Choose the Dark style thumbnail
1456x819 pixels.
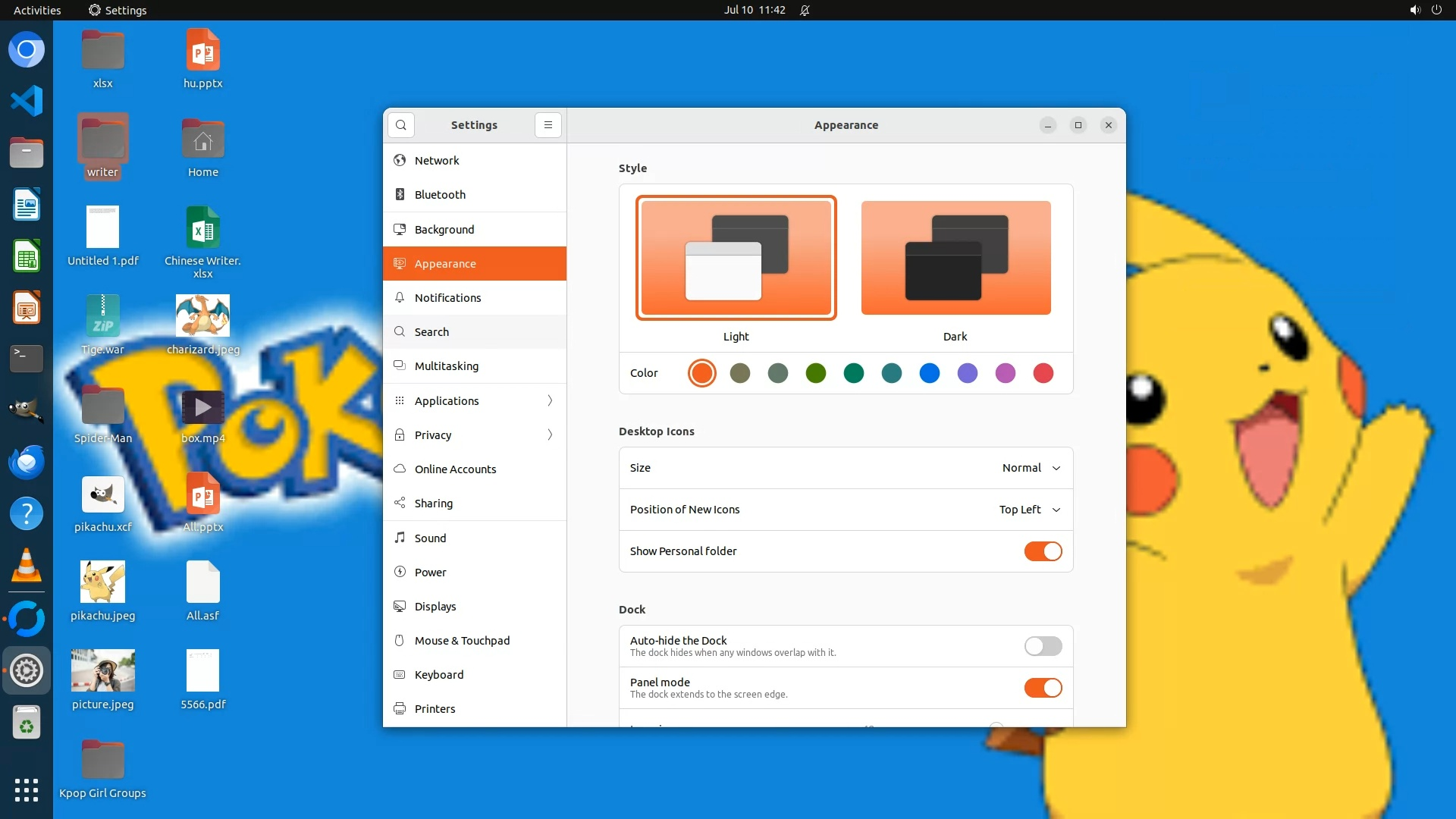955,259
